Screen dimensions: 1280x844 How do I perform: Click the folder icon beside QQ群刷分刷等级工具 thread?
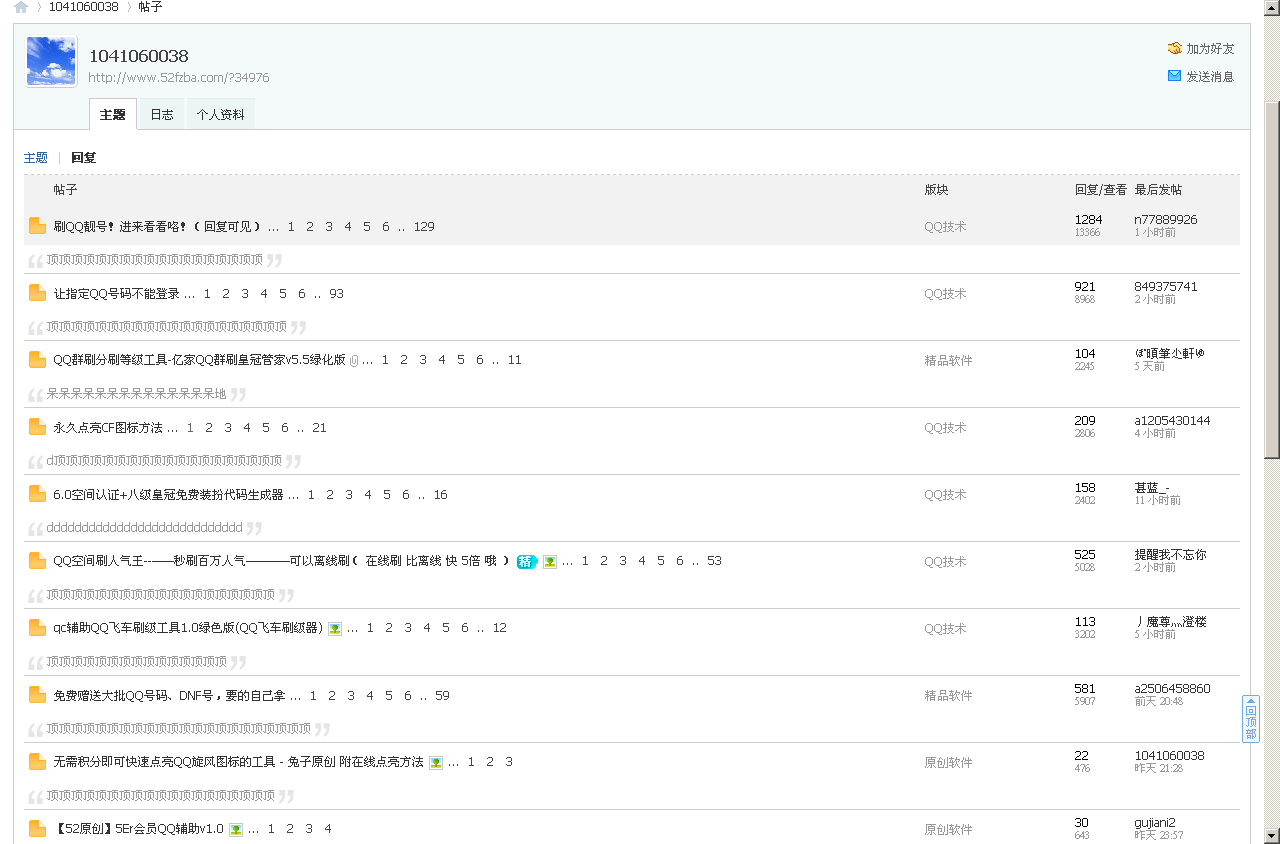tap(38, 360)
